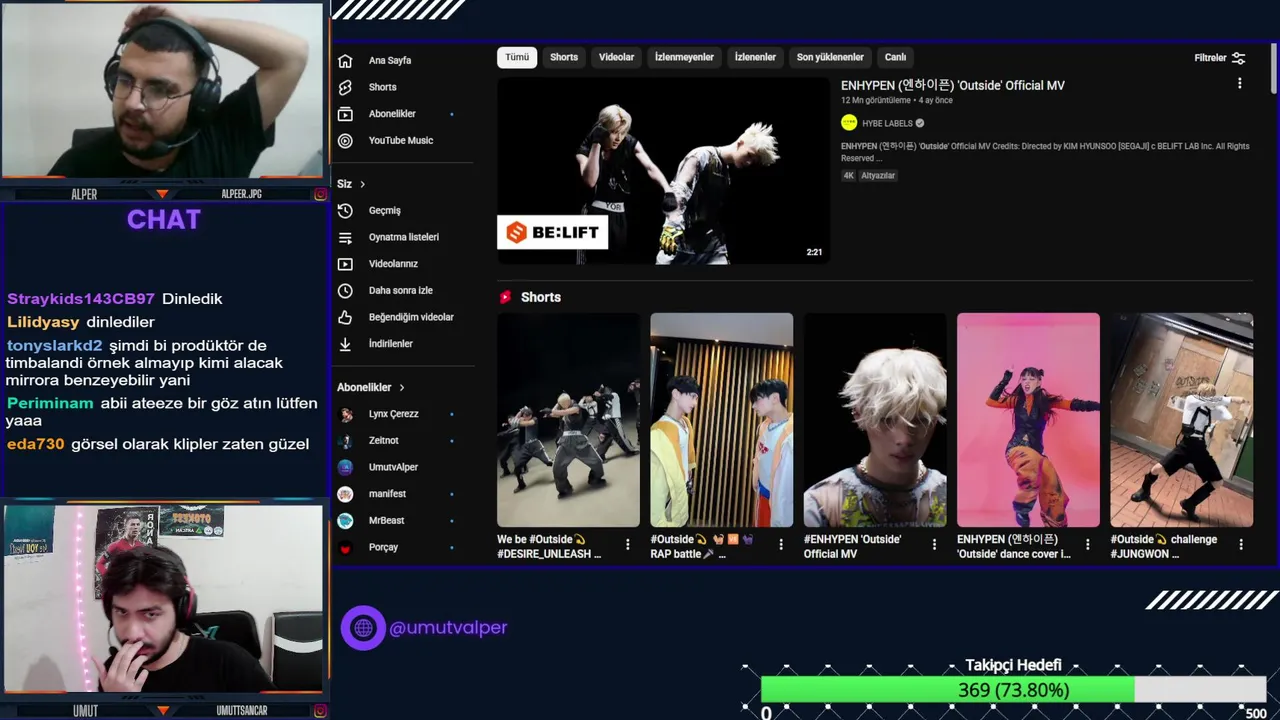Viewport: 1280px width, 720px height.
Task: Click the Ana Sayfa label
Action: [x=390, y=60]
